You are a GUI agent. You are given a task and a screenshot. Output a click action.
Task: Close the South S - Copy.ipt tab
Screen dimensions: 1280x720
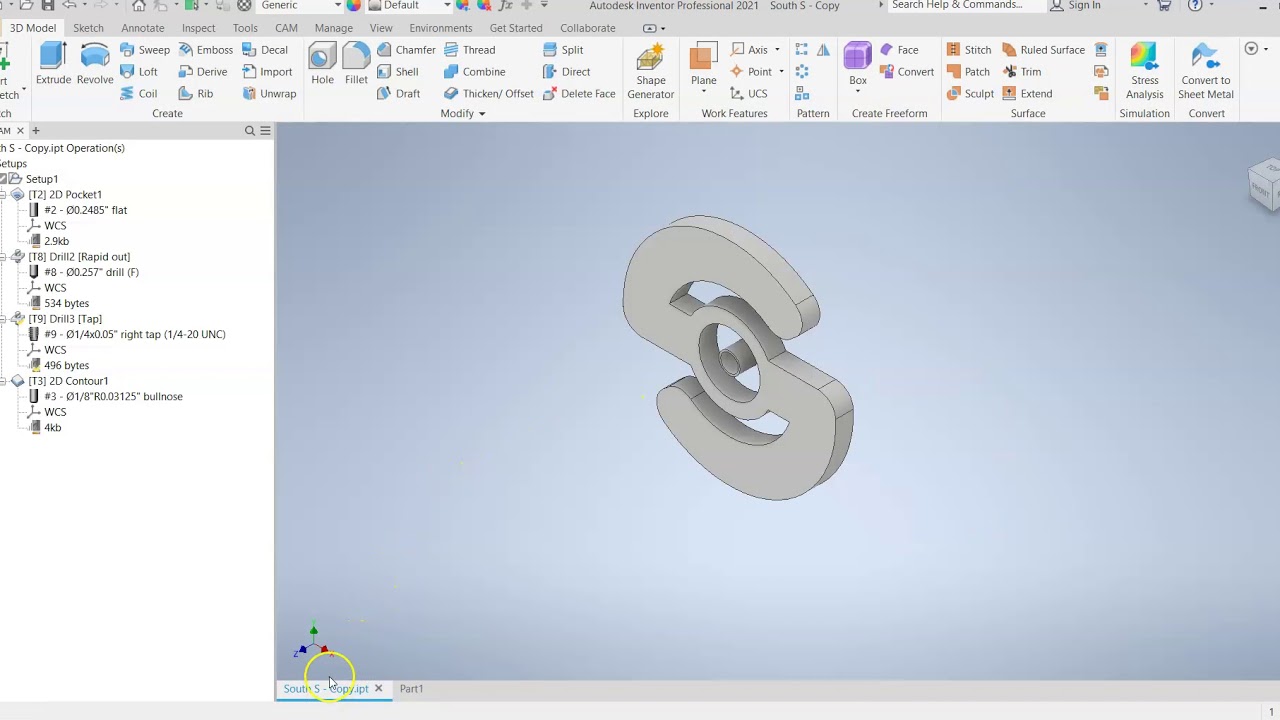(378, 689)
